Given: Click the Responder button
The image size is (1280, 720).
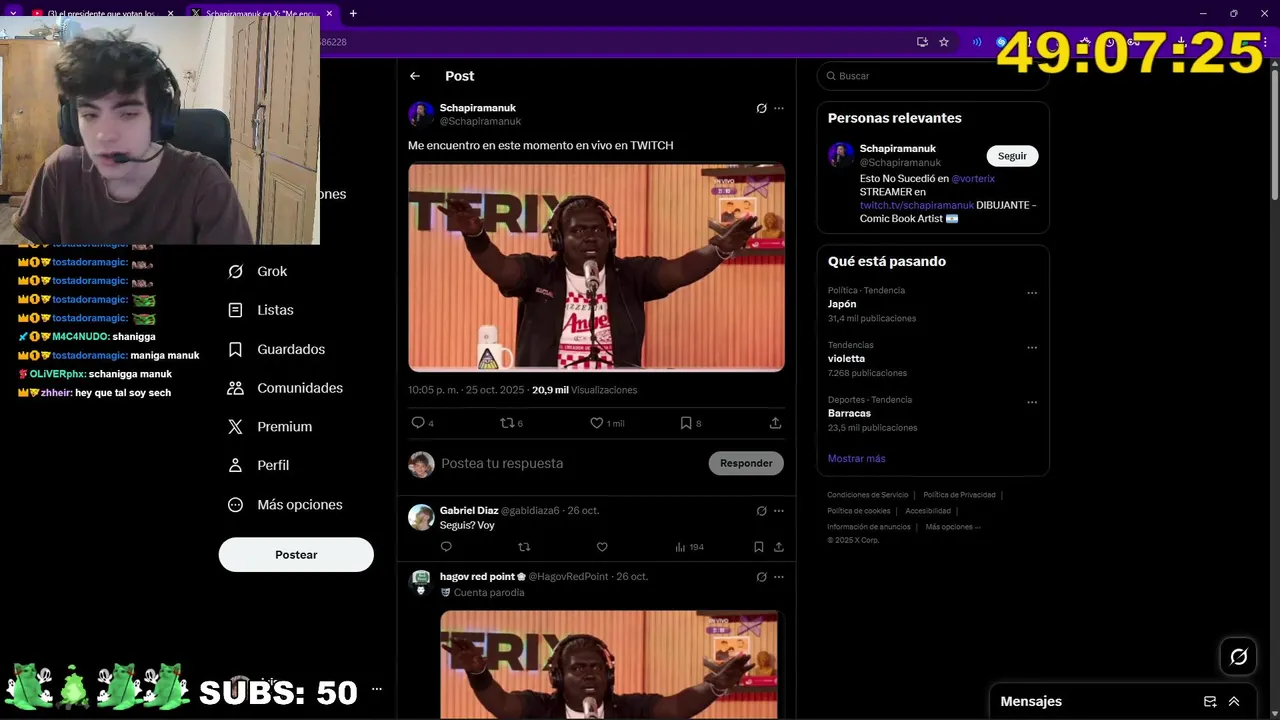Looking at the screenshot, I should (x=746, y=463).
